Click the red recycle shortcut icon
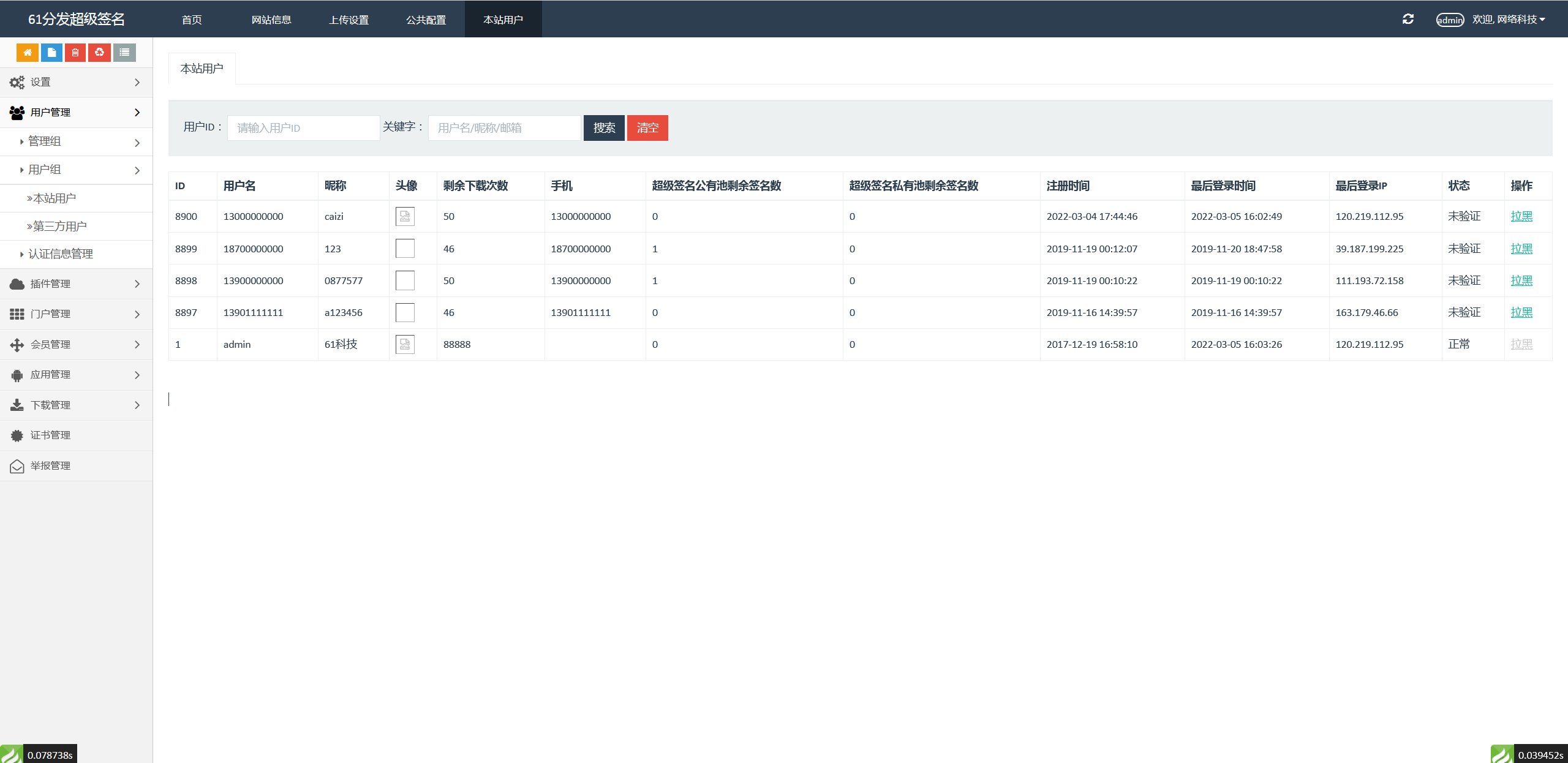The width and height of the screenshot is (1568, 763). [x=99, y=53]
